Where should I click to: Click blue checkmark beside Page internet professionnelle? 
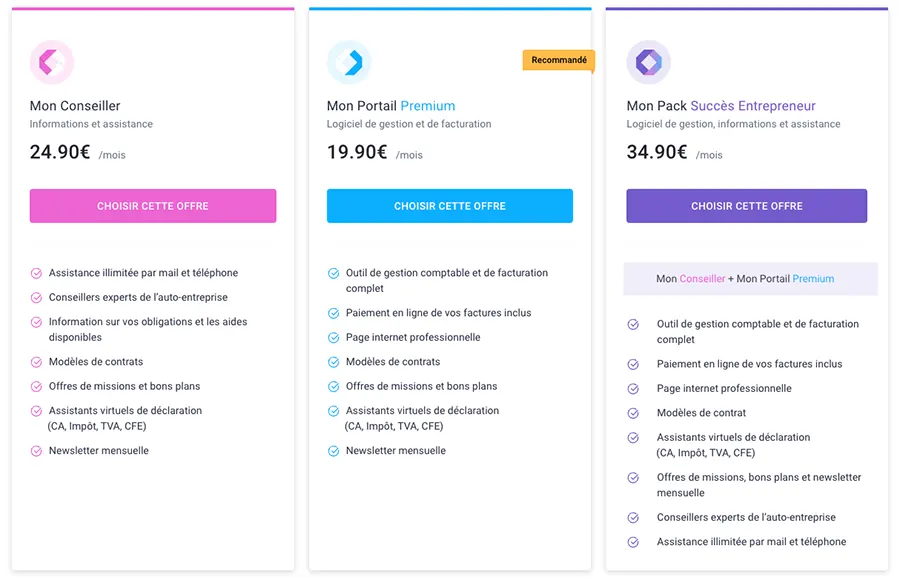334,338
